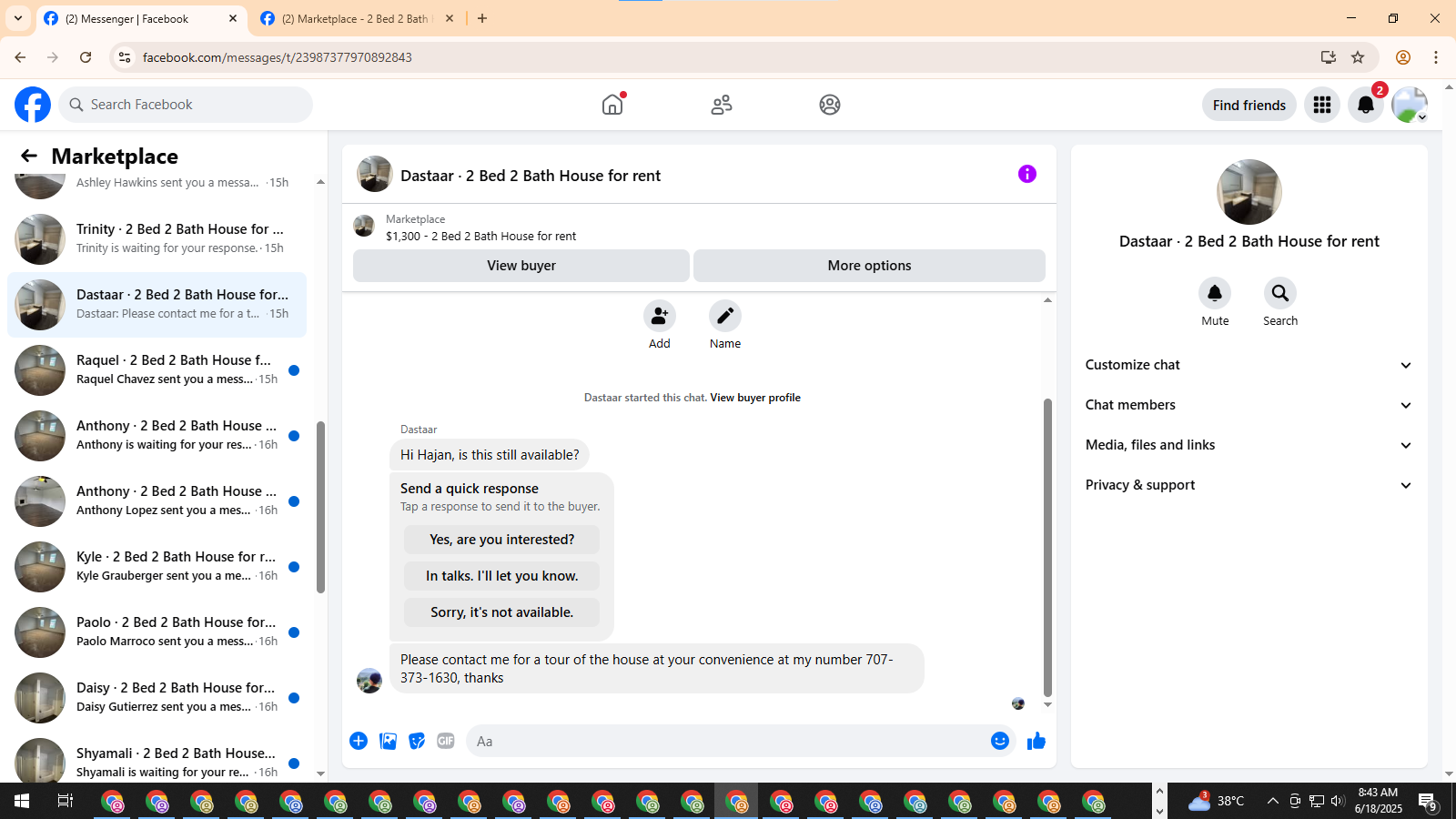The height and width of the screenshot is (819, 1456).
Task: Open the Windows Start menu
Action: click(x=22, y=801)
